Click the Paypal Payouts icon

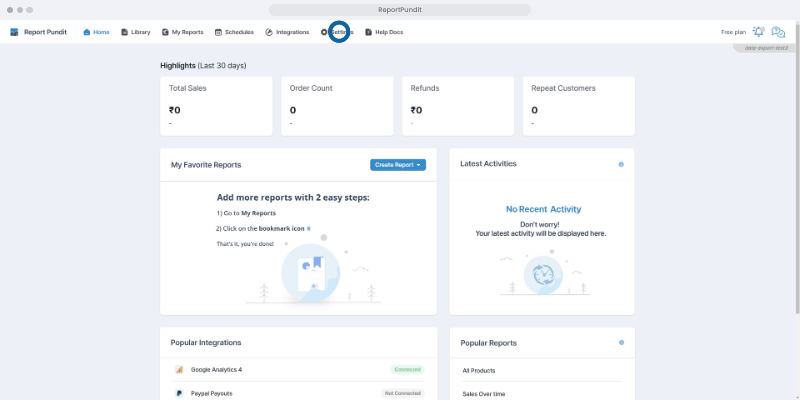coord(179,393)
